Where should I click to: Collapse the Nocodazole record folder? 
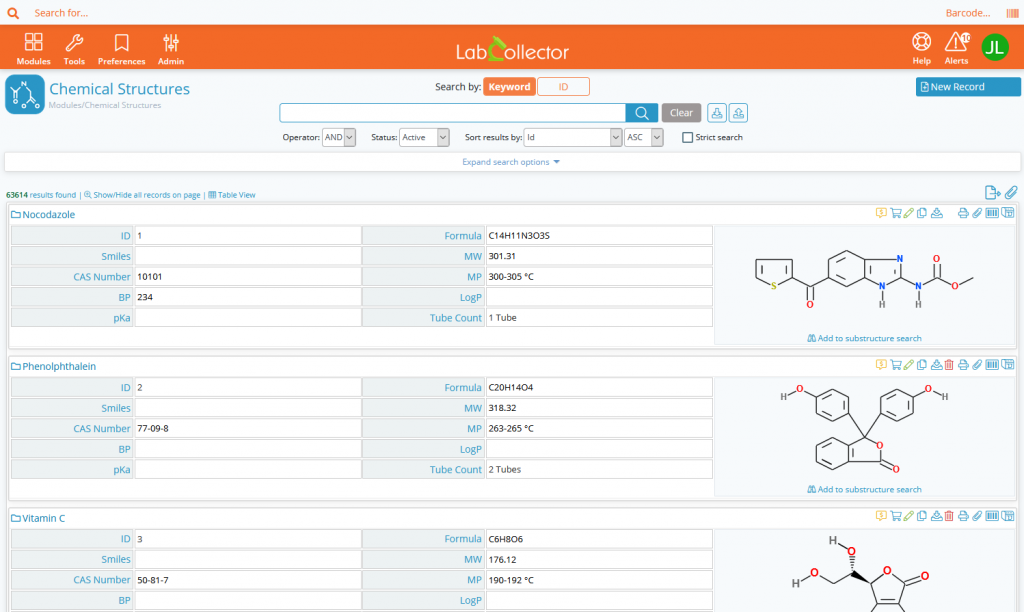click(16, 214)
